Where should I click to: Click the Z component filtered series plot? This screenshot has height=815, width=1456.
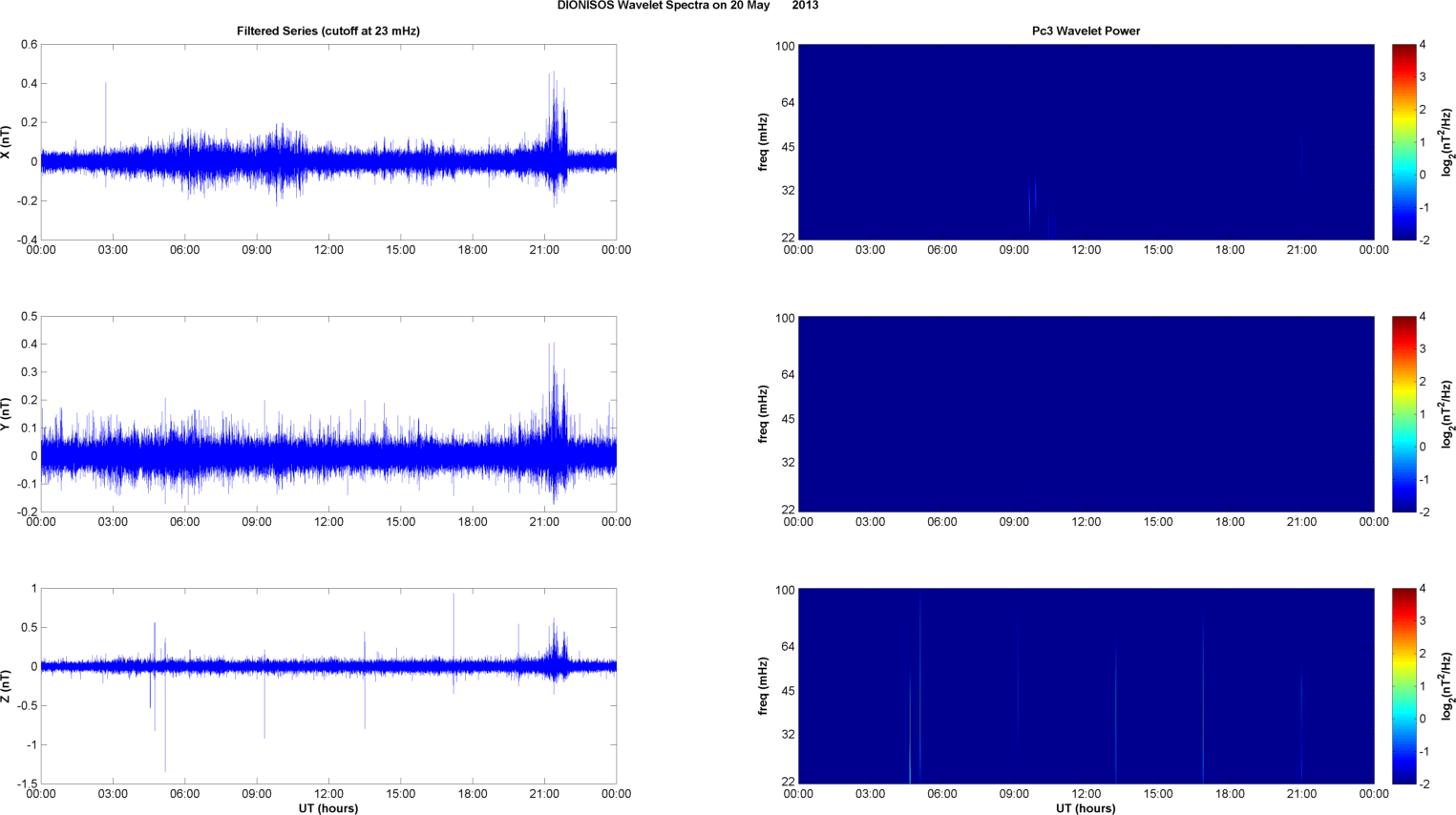[x=328, y=686]
